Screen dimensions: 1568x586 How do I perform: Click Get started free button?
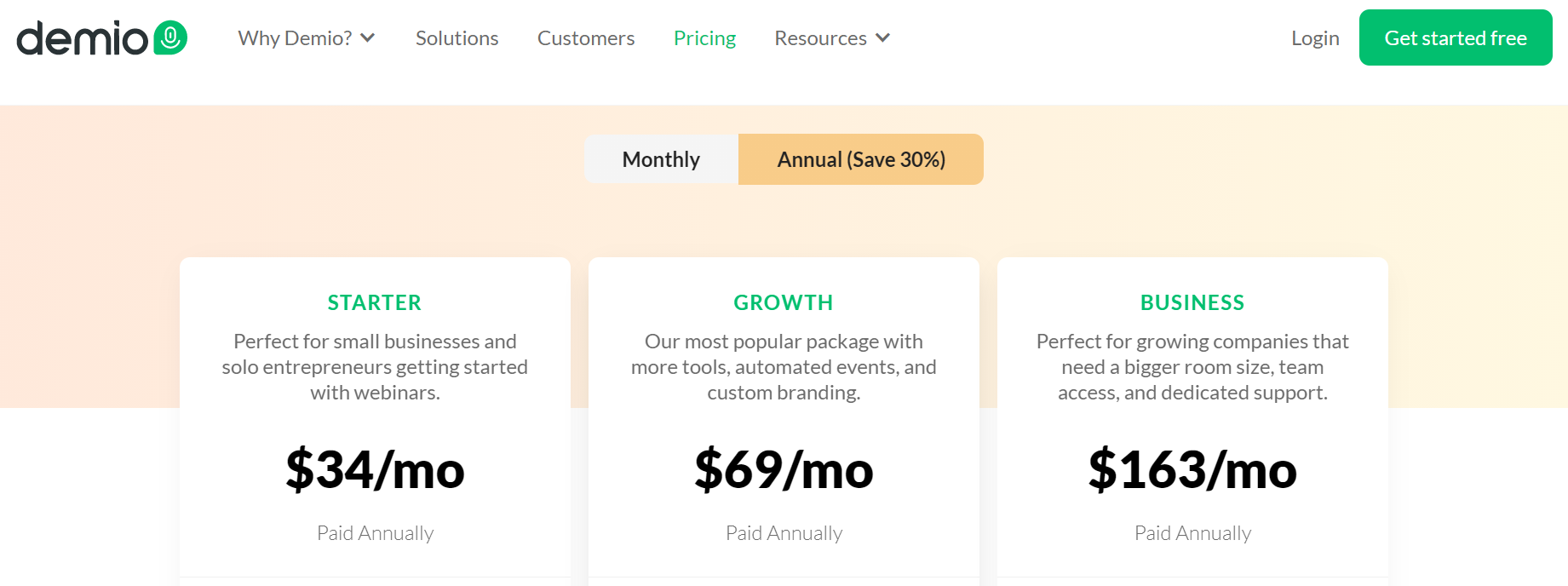point(1456,37)
